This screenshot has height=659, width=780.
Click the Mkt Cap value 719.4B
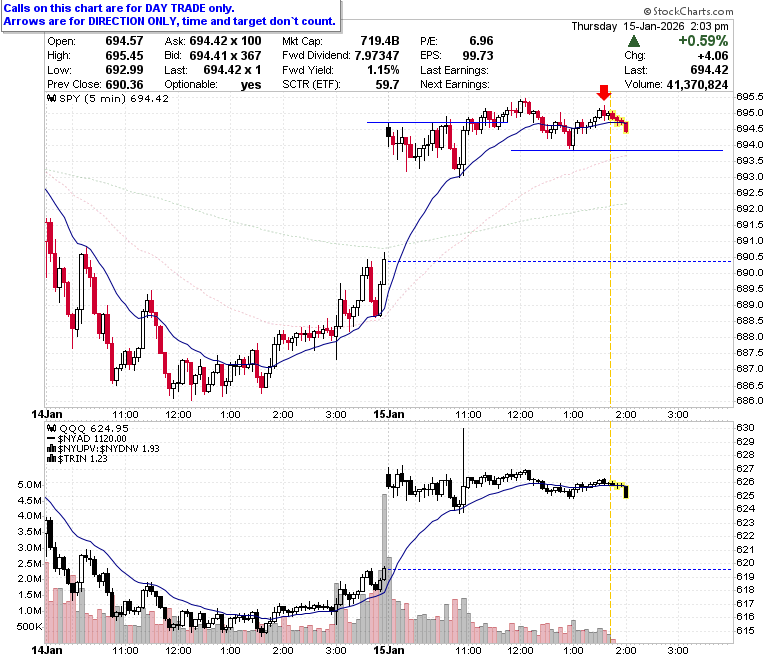tap(380, 41)
